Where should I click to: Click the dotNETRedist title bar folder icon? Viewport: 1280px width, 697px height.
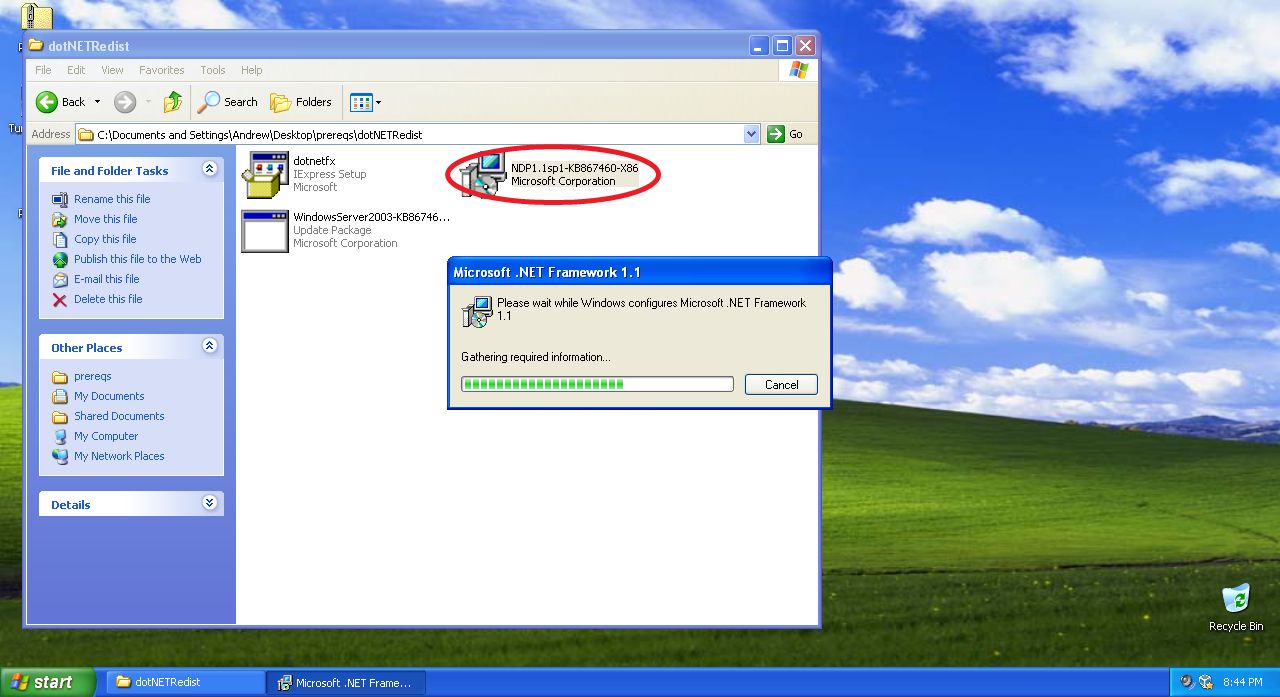coord(36,45)
